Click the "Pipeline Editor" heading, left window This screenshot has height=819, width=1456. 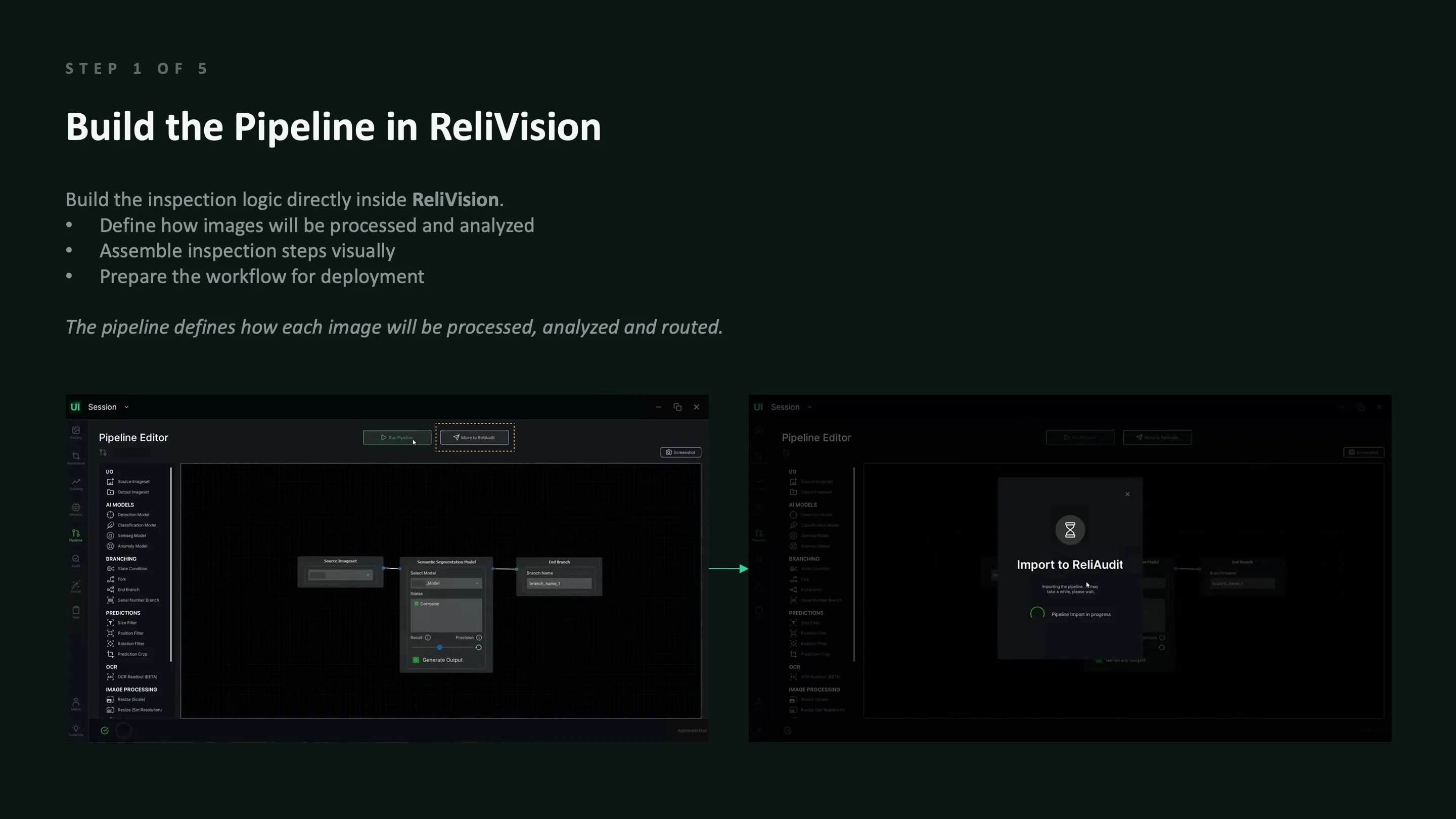[x=133, y=437]
